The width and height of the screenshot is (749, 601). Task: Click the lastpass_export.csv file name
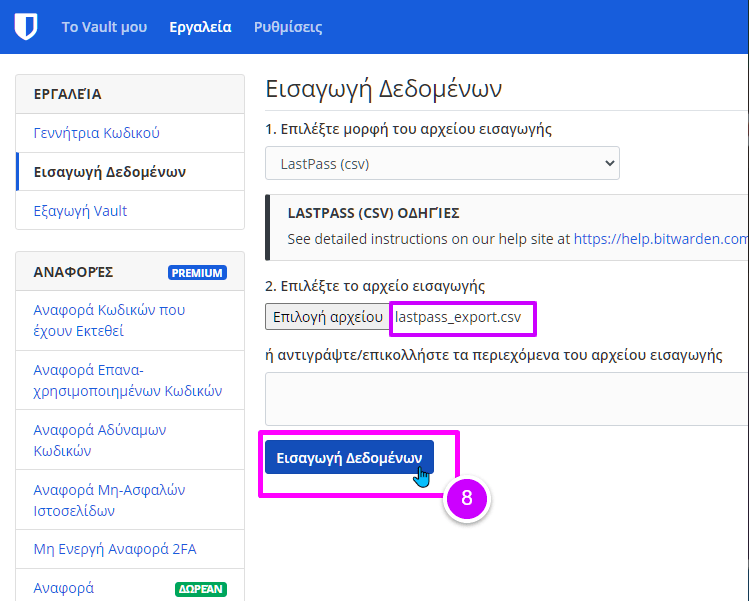click(458, 317)
